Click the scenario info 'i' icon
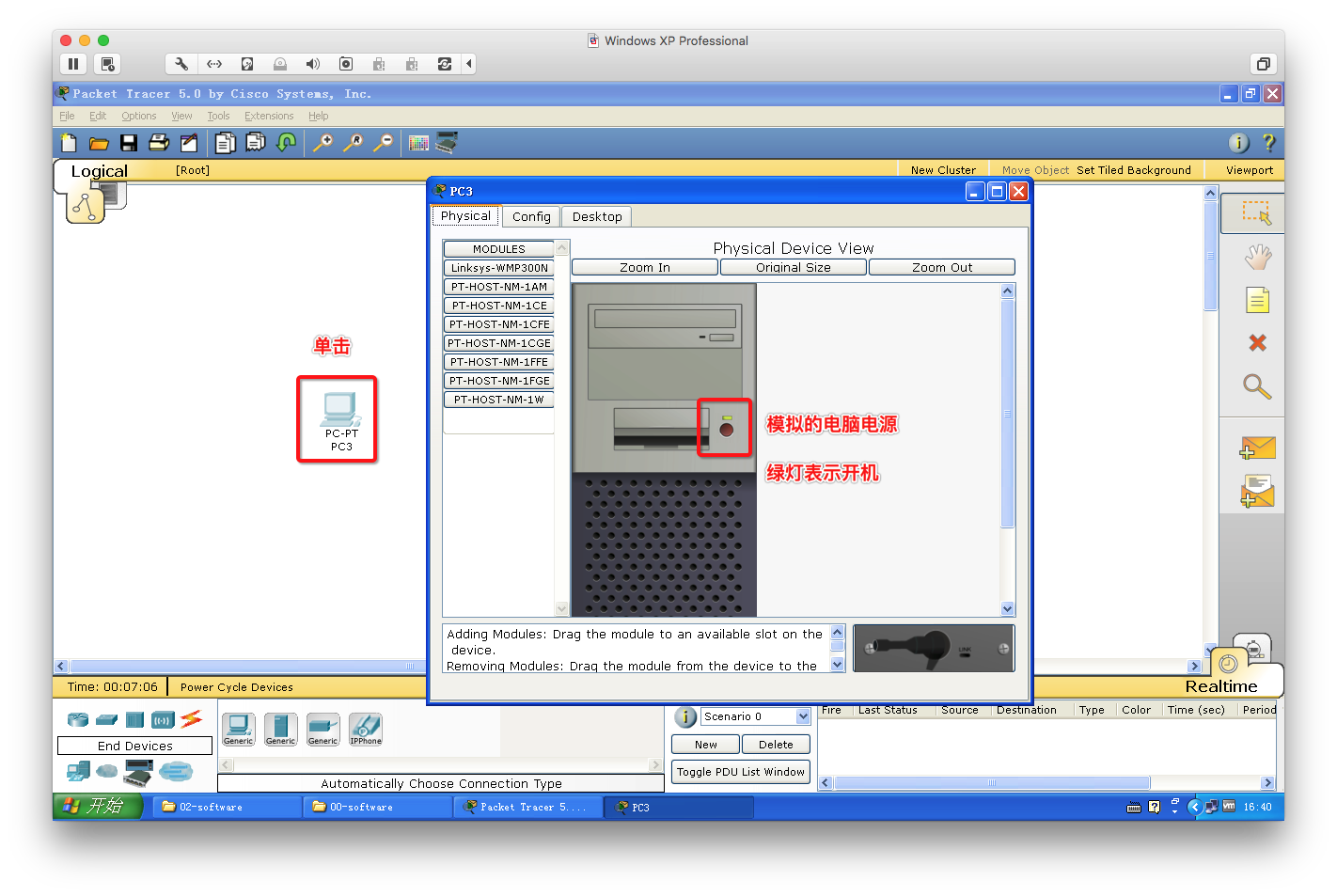The height and width of the screenshot is (896, 1337). 685,717
